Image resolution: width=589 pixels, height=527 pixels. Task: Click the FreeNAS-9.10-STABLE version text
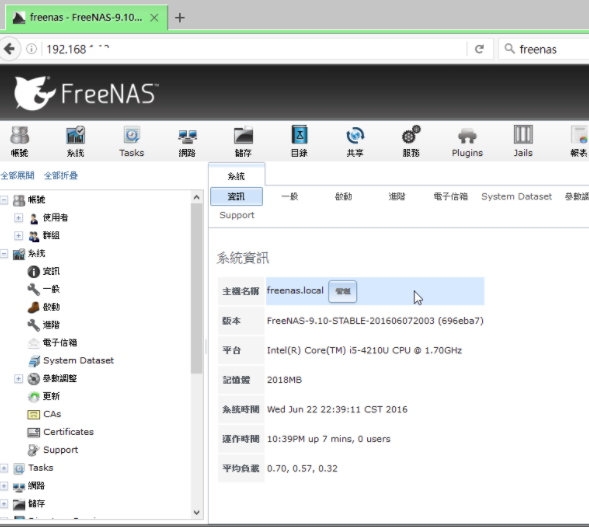tap(375, 321)
